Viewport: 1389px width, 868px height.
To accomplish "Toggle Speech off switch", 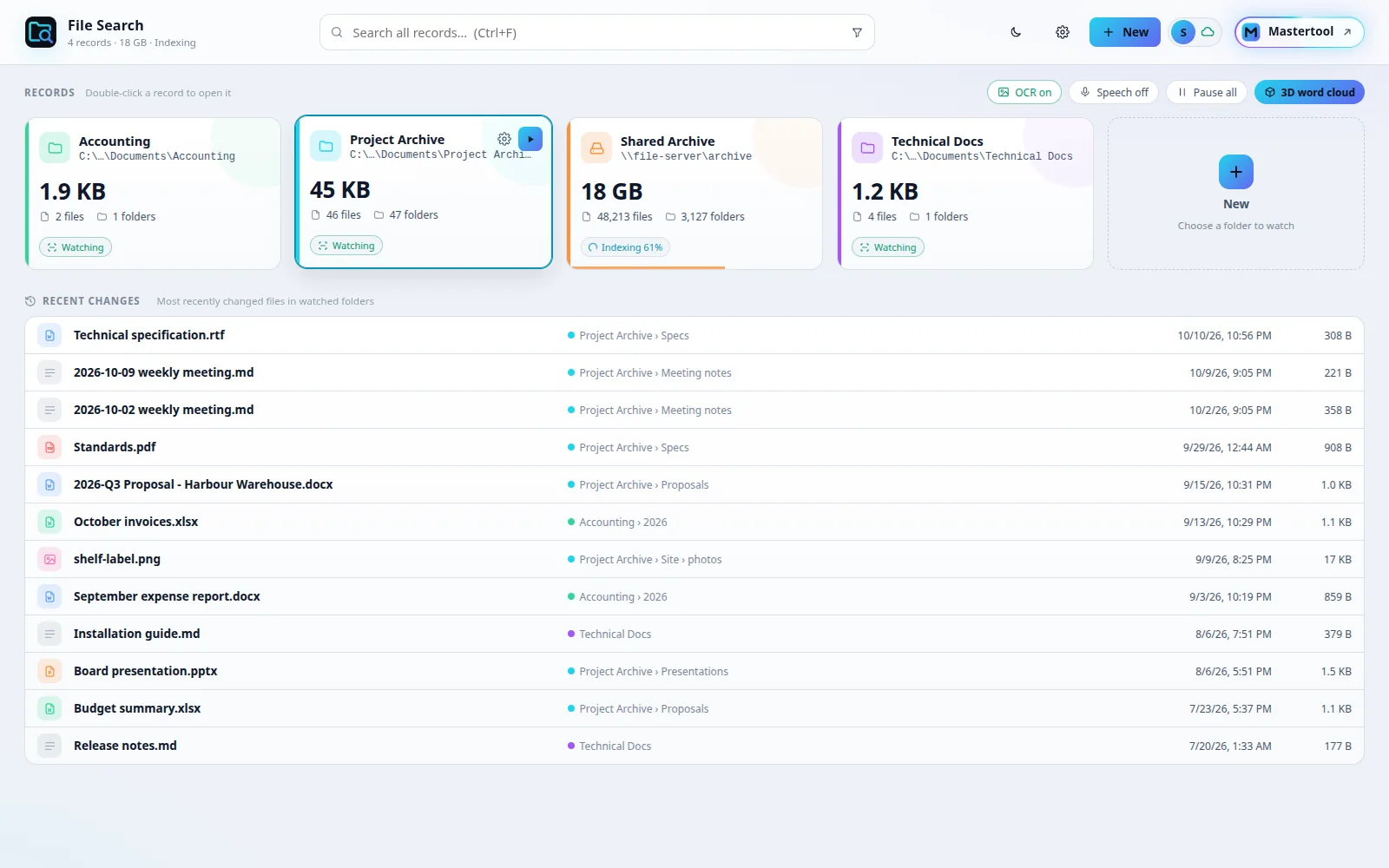I will click(1114, 92).
